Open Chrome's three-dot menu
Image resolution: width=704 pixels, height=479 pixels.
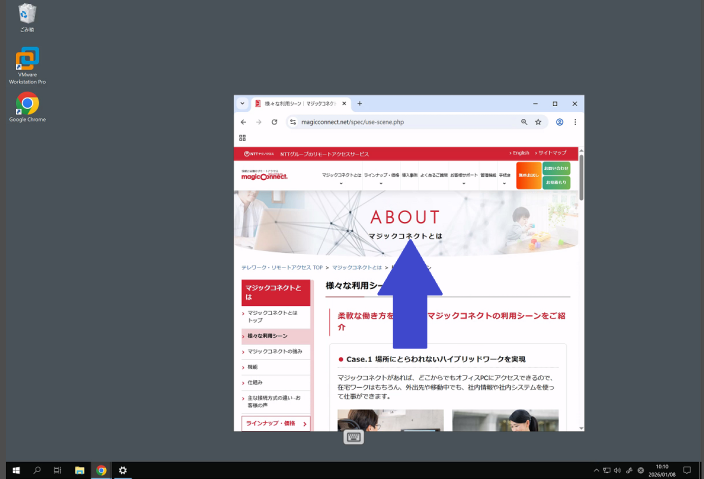coord(575,122)
